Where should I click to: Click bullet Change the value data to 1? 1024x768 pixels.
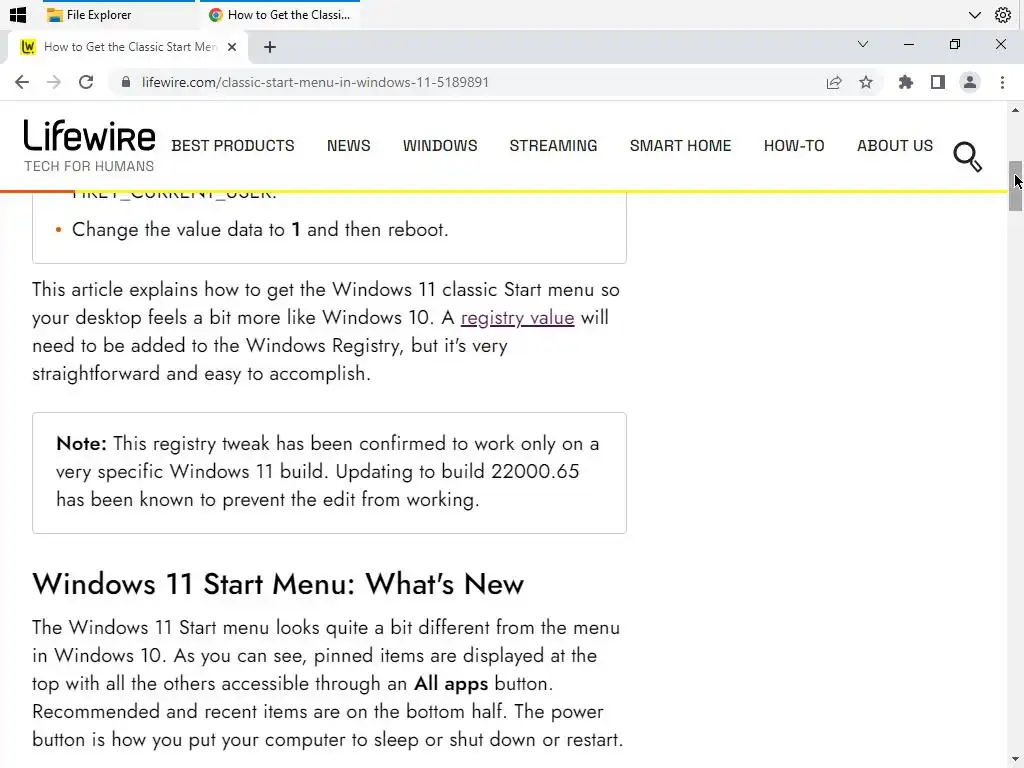260,230
